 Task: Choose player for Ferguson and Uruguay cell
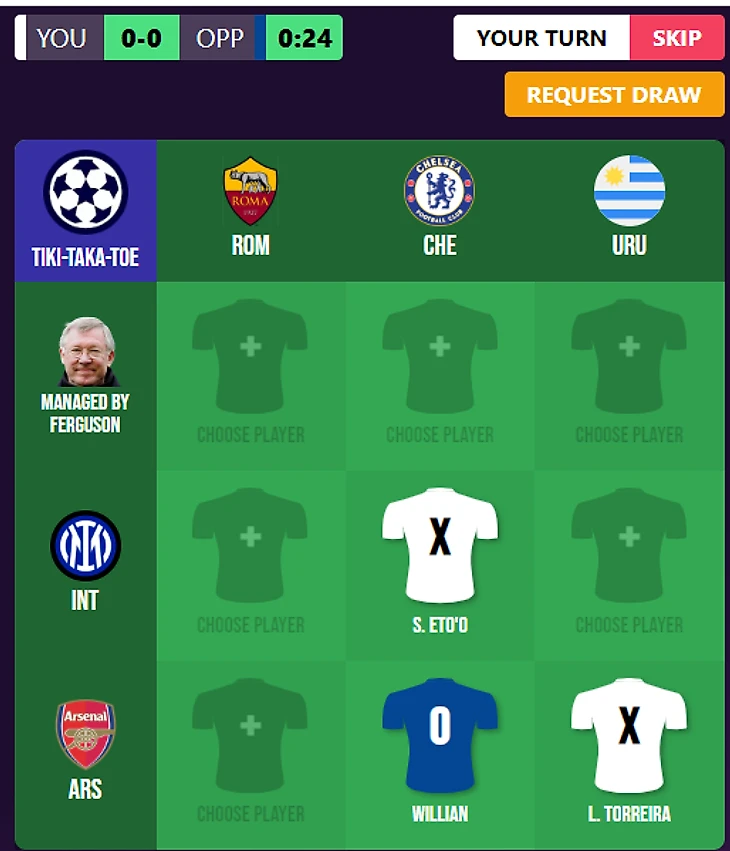pyautogui.click(x=630, y=376)
